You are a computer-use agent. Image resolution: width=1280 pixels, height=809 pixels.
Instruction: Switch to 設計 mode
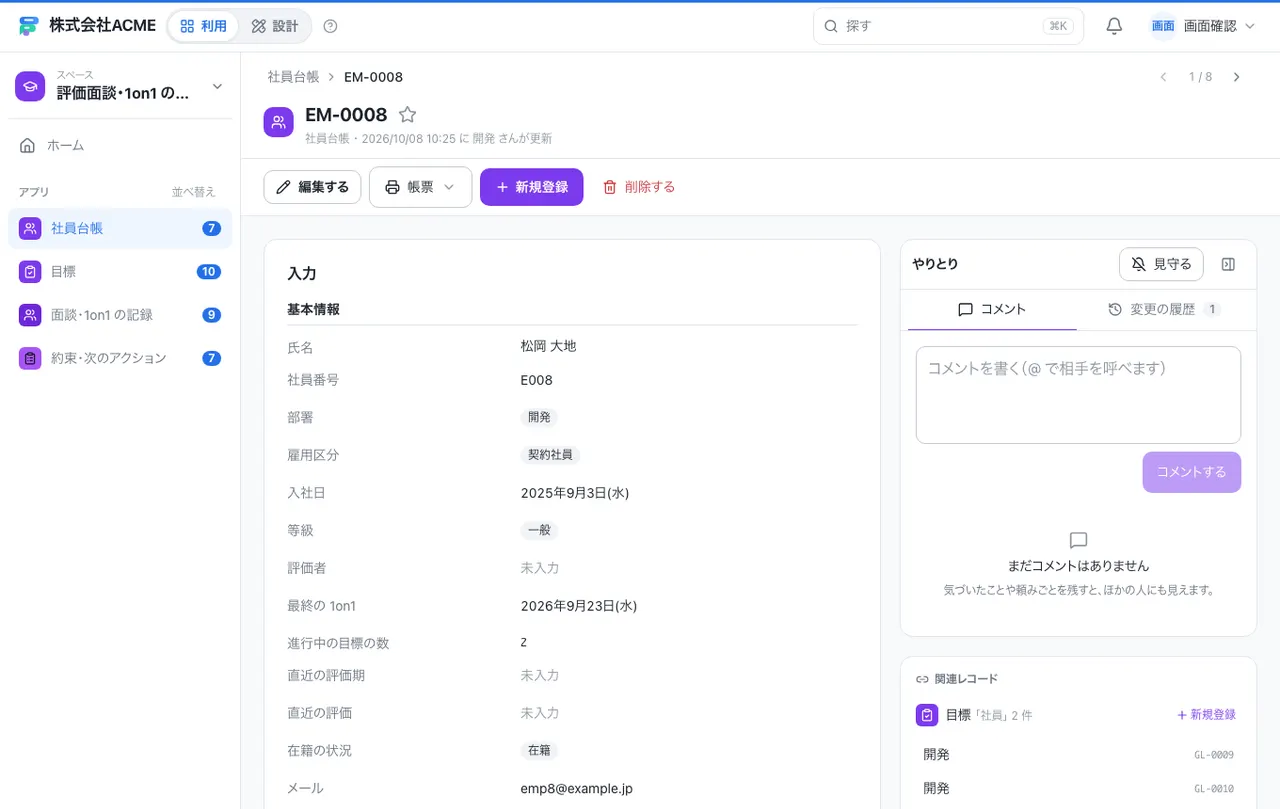click(x=275, y=26)
